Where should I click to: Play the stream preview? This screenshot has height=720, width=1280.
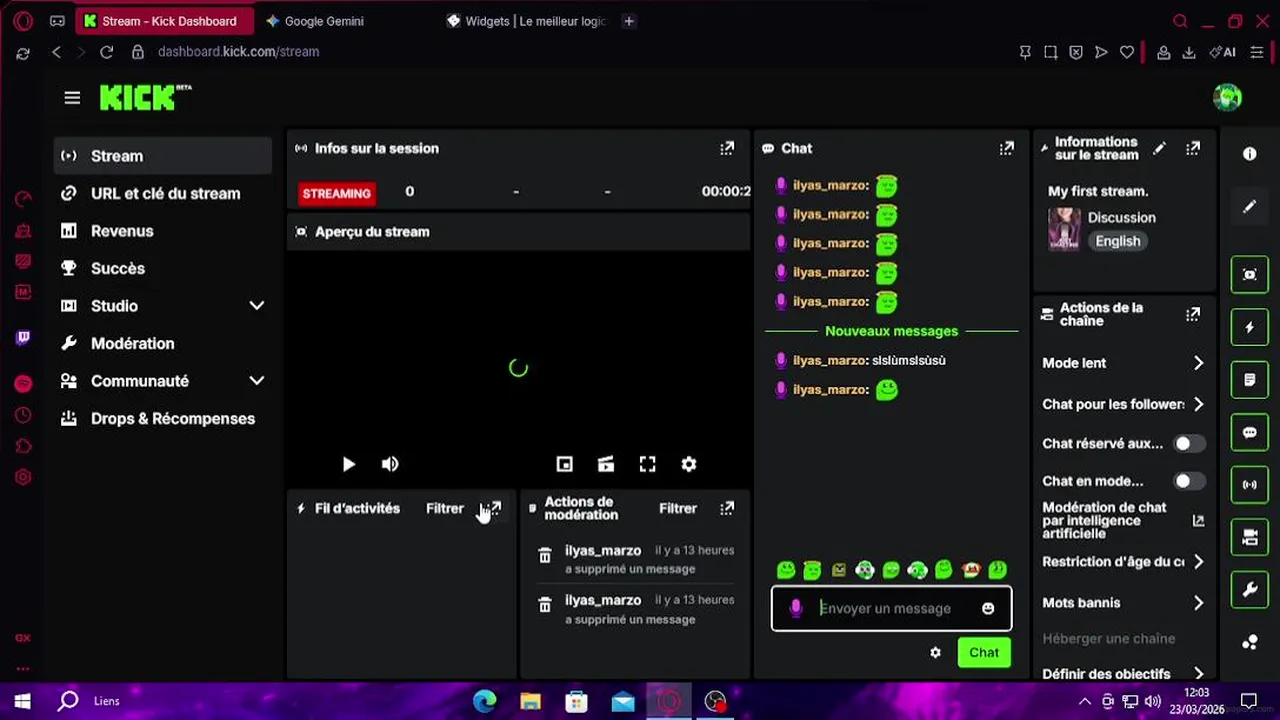pyautogui.click(x=348, y=464)
